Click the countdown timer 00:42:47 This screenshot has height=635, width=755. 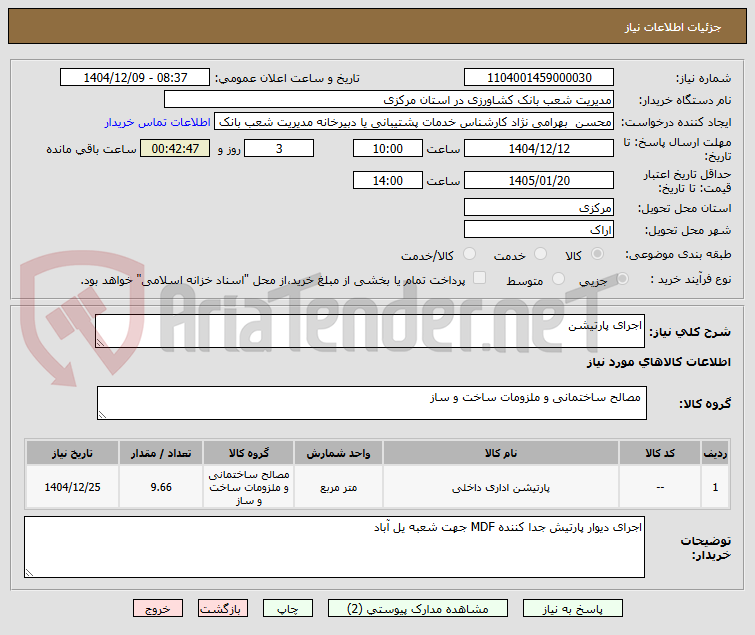175,148
